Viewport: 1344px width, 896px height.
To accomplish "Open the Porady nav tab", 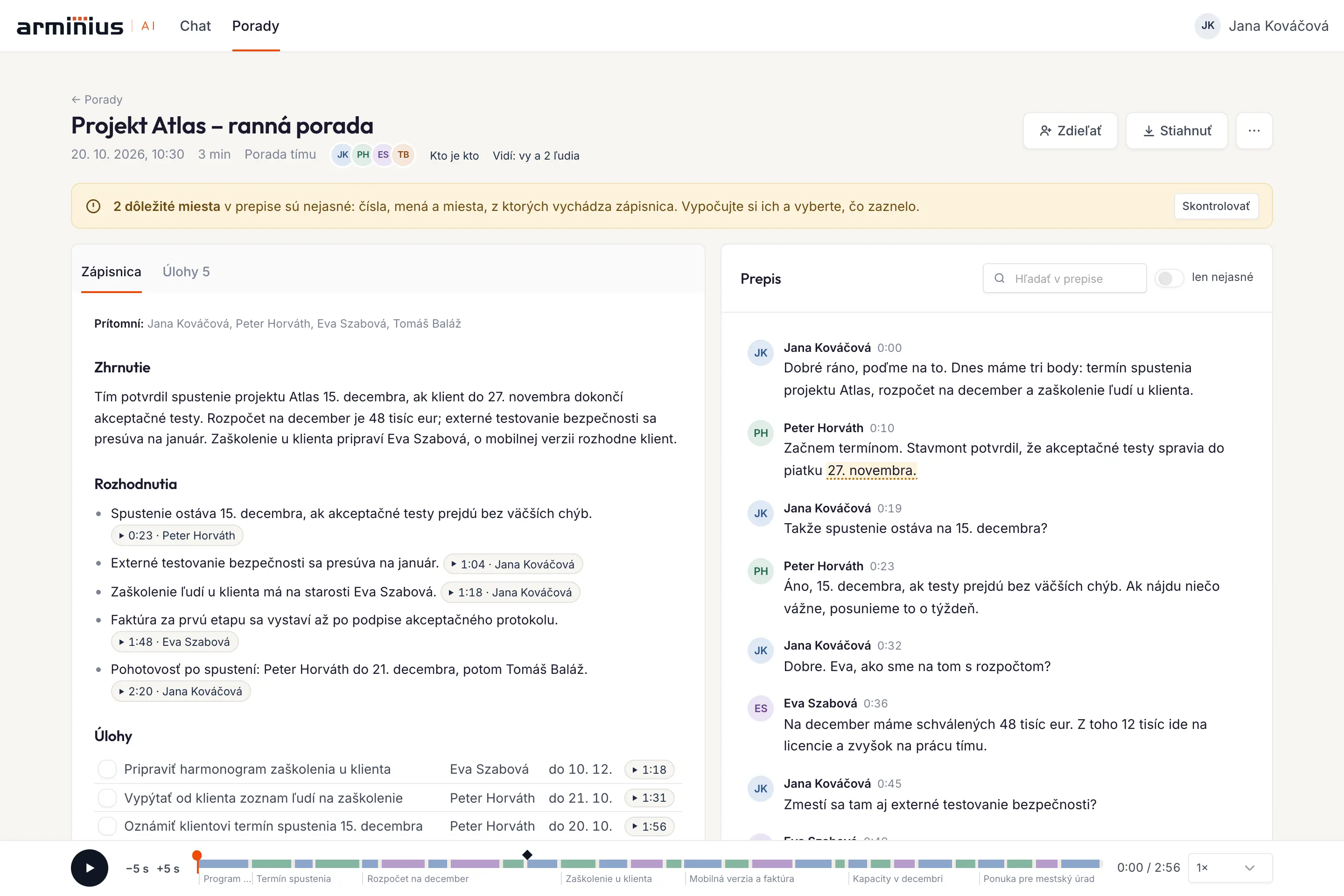I will pyautogui.click(x=255, y=26).
